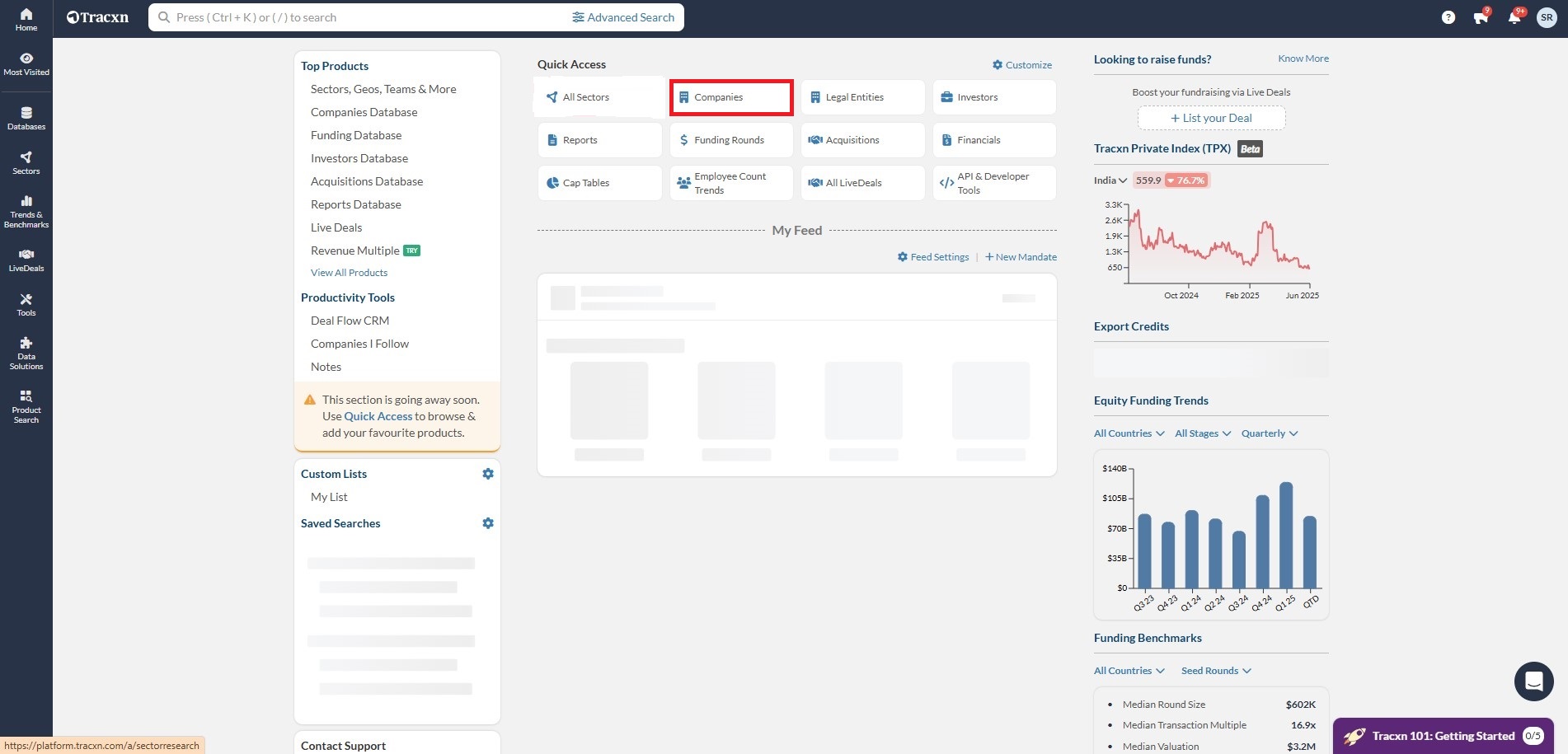Open the Quarterly period dropdown
The width and height of the screenshot is (1568, 754).
(1269, 433)
